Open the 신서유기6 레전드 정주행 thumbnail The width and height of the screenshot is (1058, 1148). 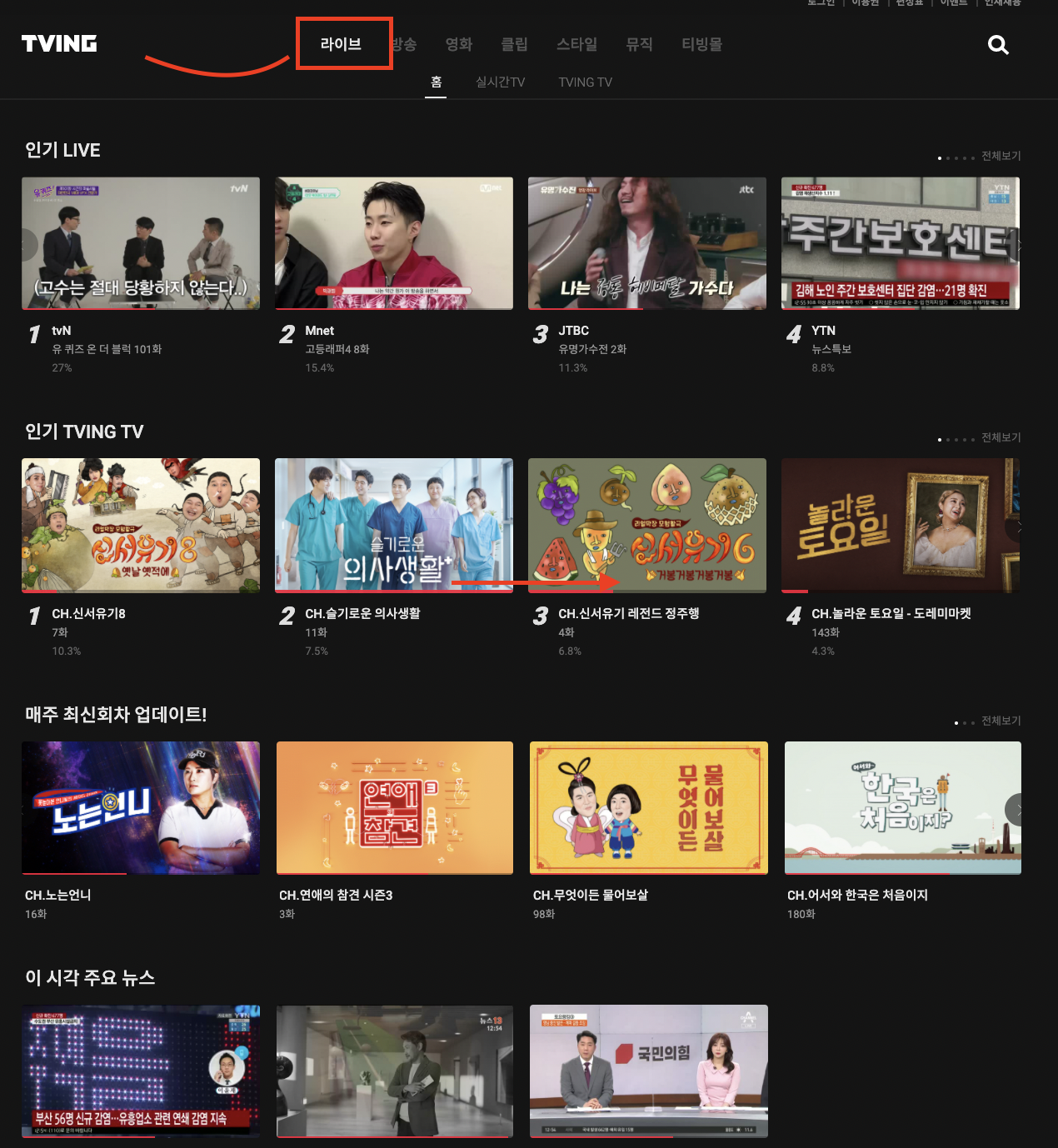point(647,525)
